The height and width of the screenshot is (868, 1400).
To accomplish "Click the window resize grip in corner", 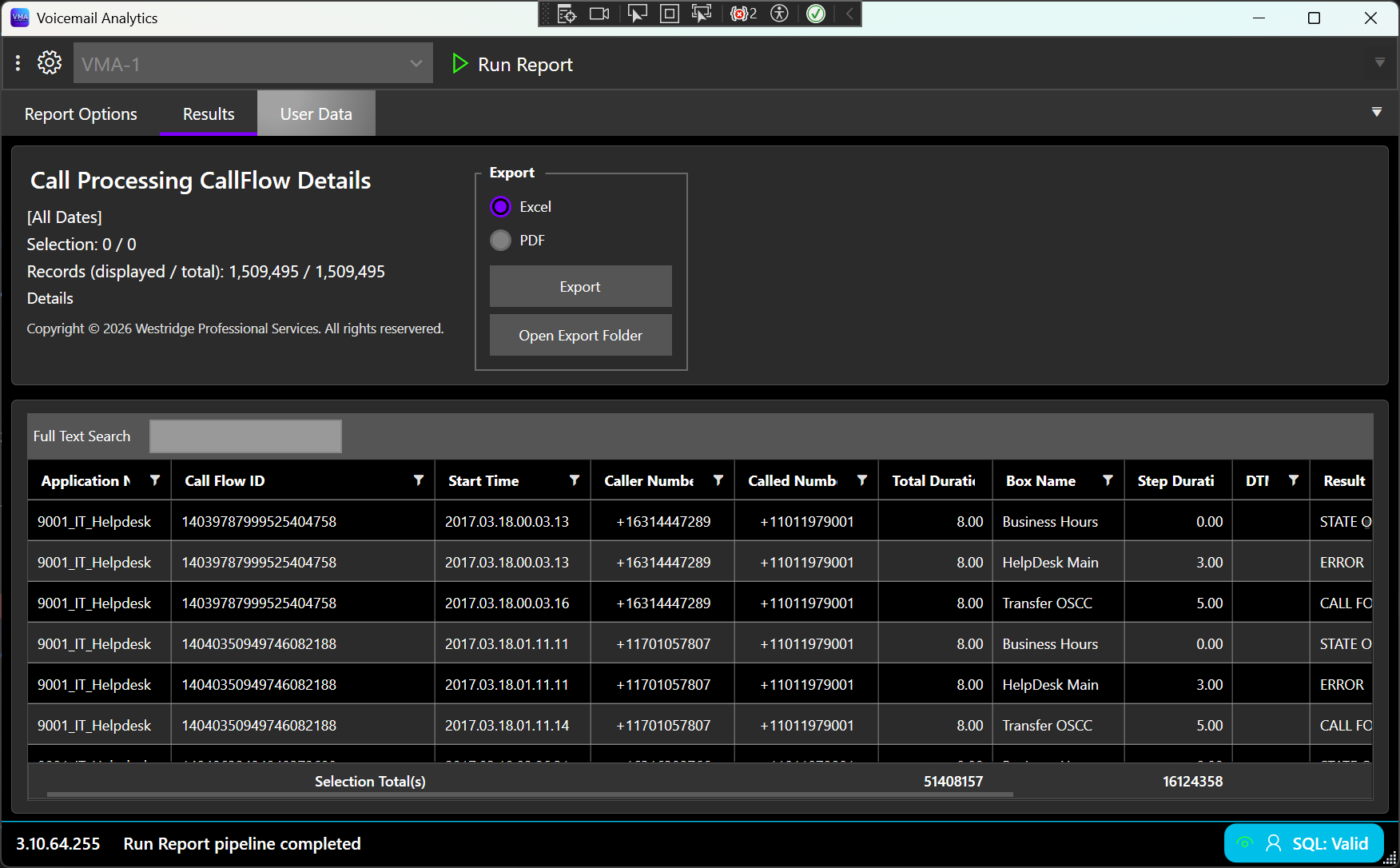I will (1390, 858).
